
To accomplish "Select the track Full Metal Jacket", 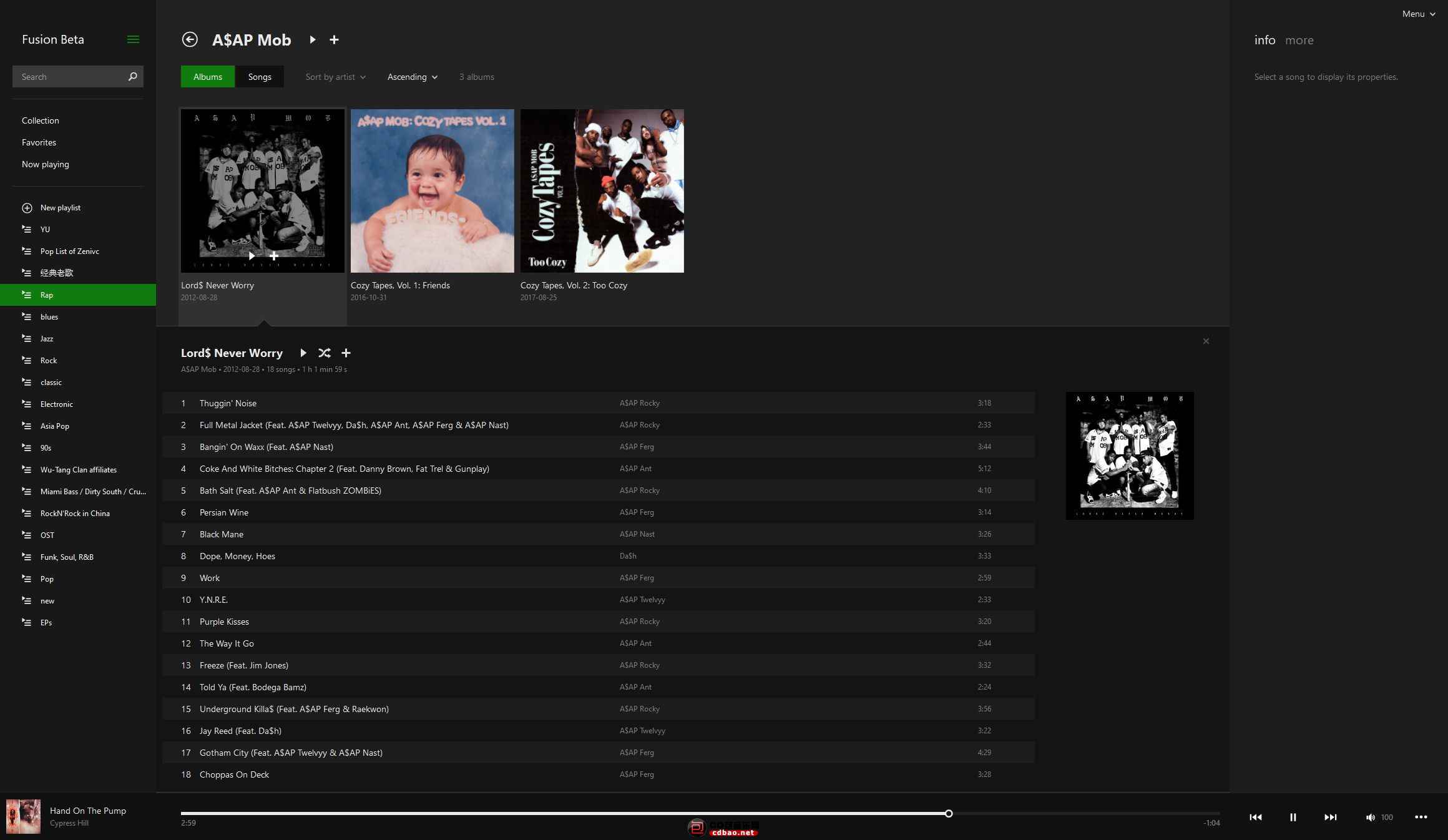I will [x=599, y=425].
